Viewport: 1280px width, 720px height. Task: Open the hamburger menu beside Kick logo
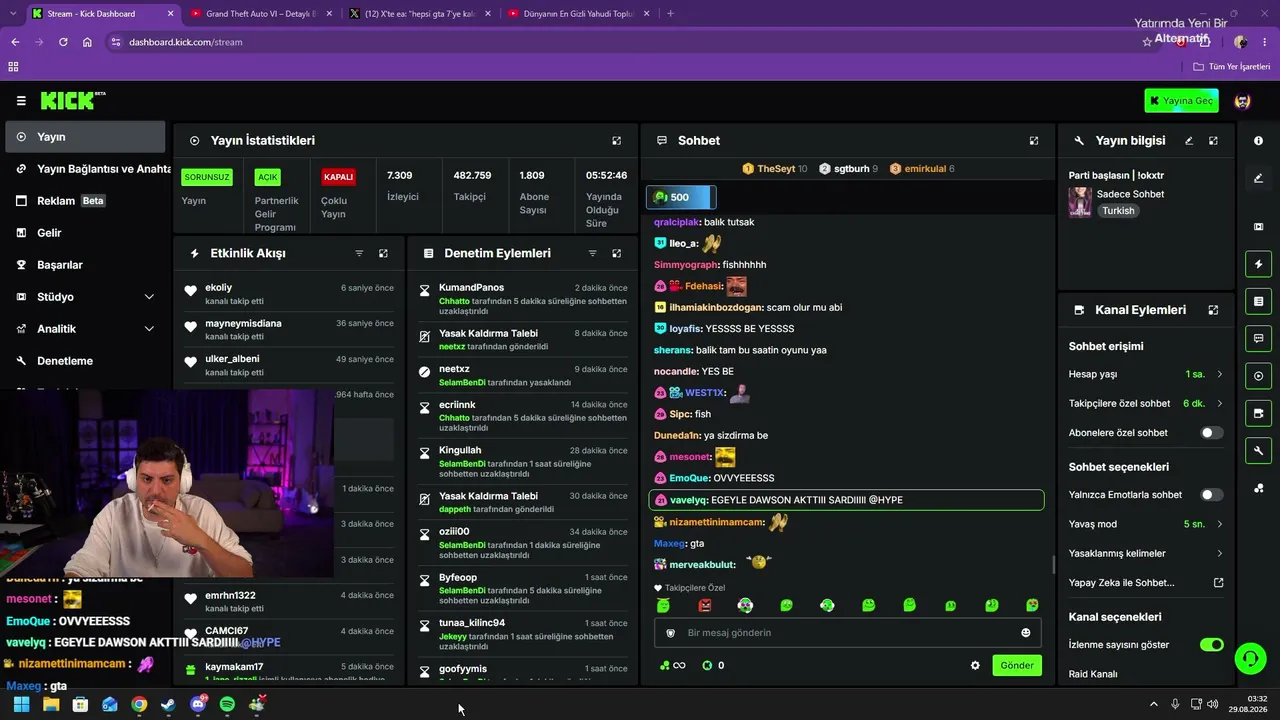tap(21, 101)
